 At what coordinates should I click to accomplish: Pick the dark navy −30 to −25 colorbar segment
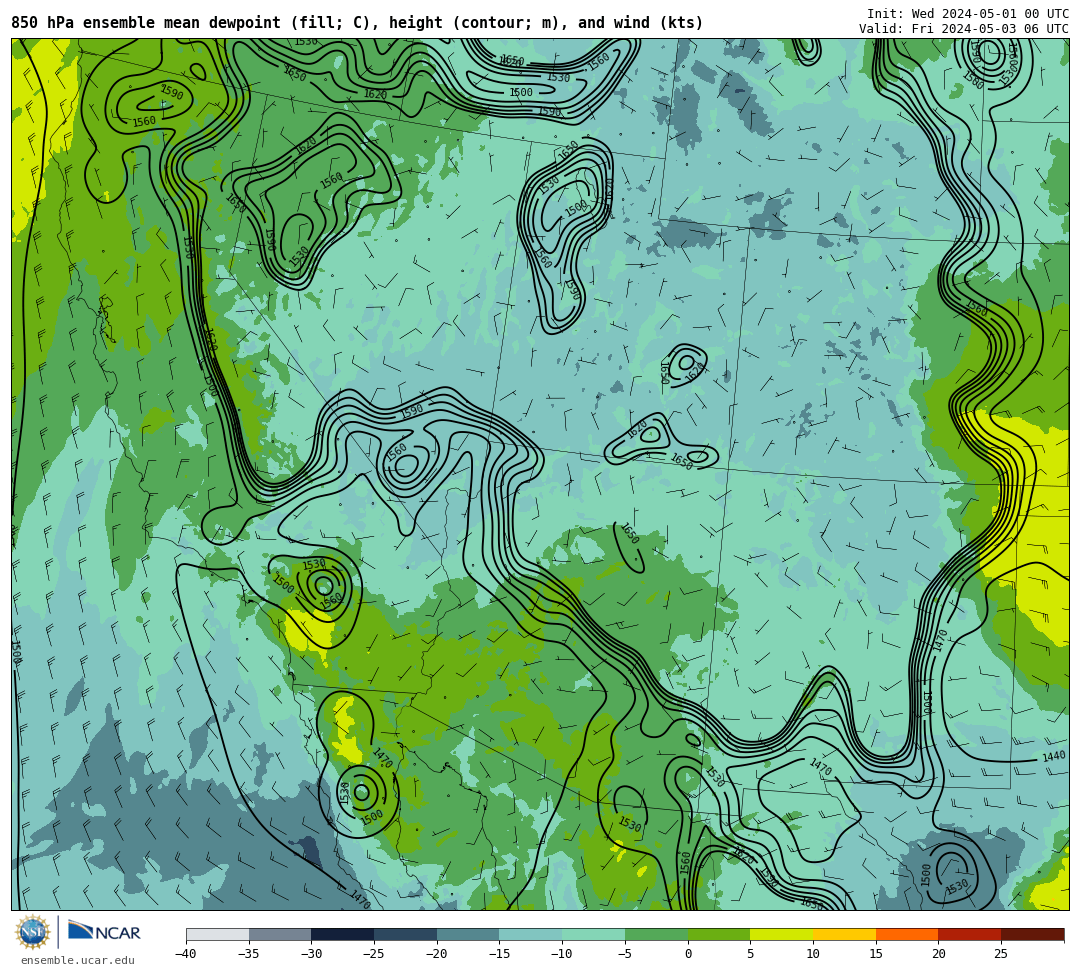343,934
